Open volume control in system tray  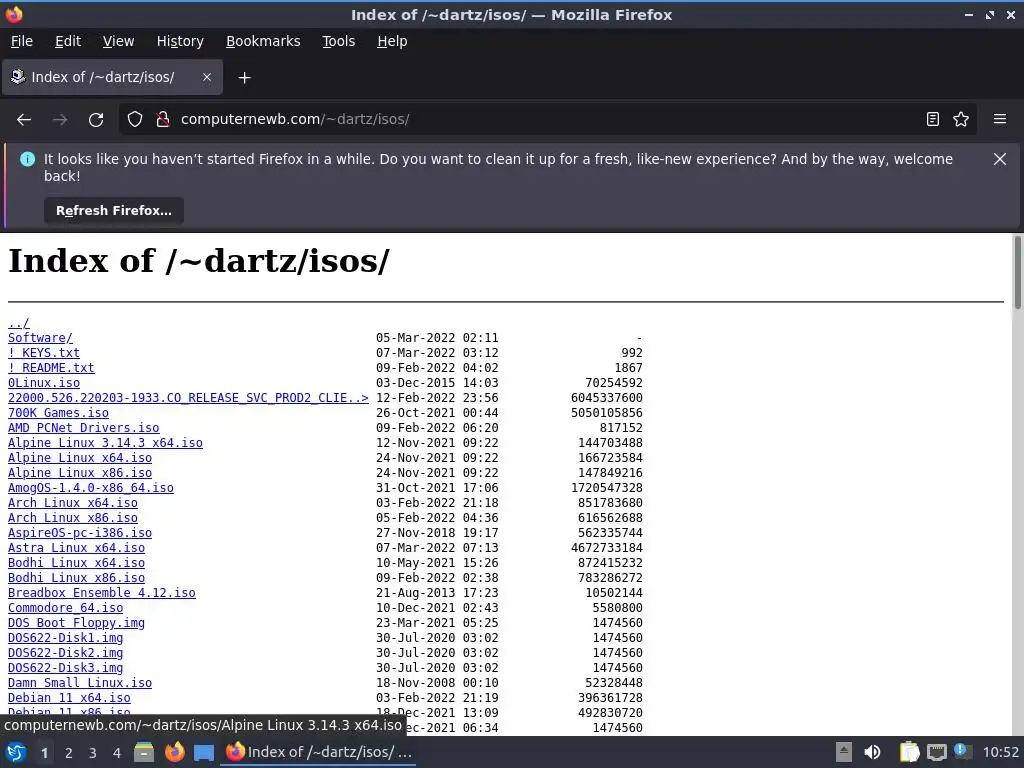(x=872, y=752)
